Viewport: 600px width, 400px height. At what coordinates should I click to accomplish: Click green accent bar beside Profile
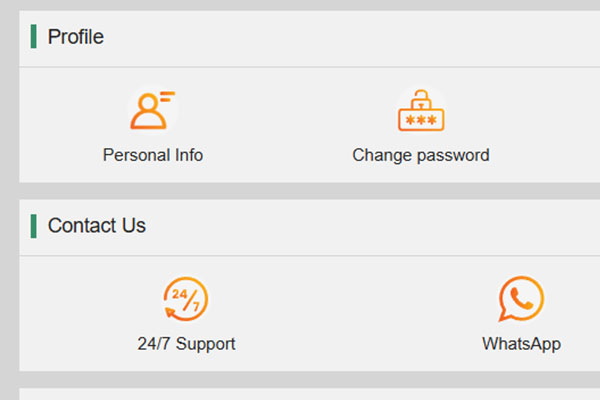pos(34,37)
